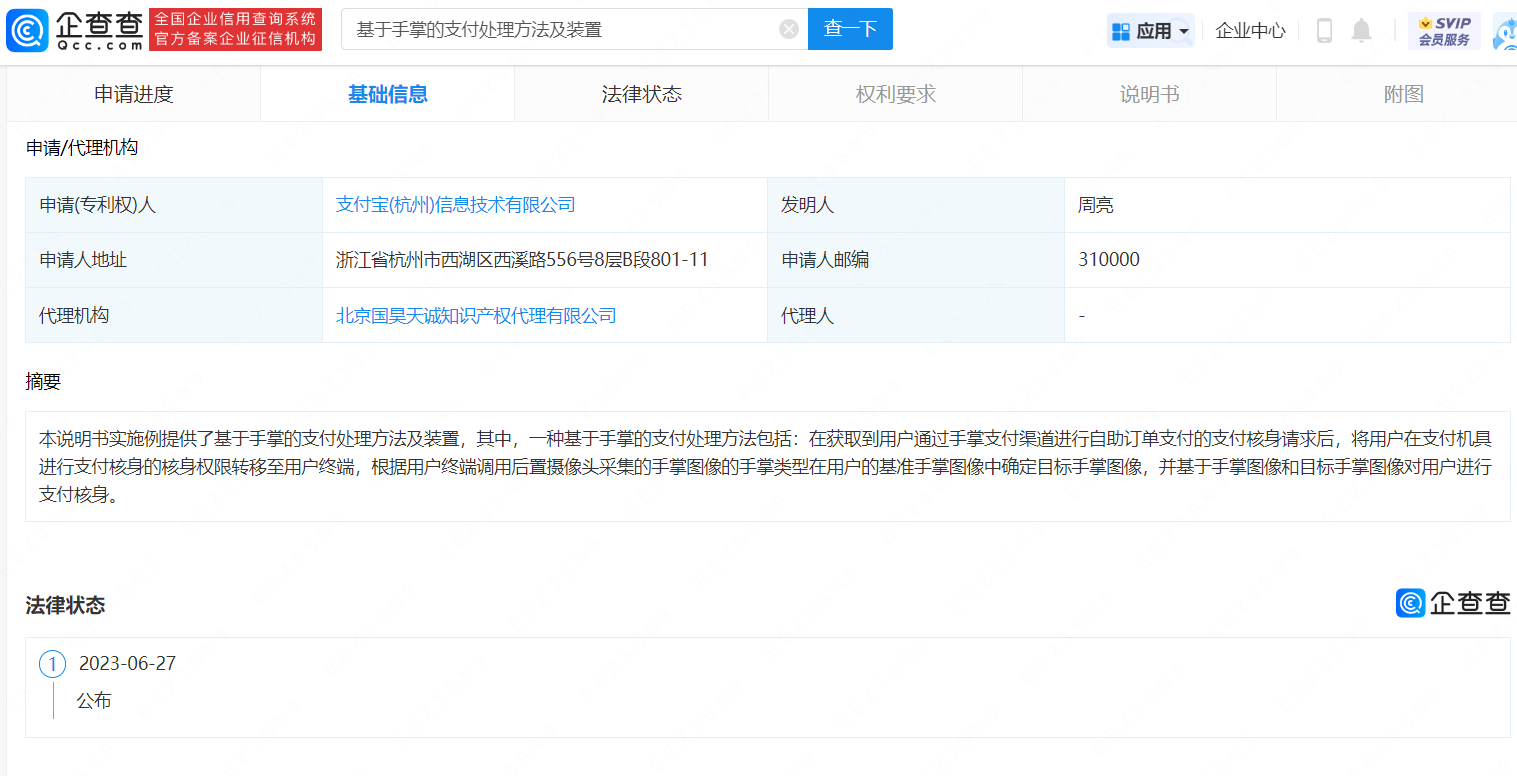Viewport: 1517px width, 776px height.
Task: Click the 代理人 label cell
Action: point(916,315)
